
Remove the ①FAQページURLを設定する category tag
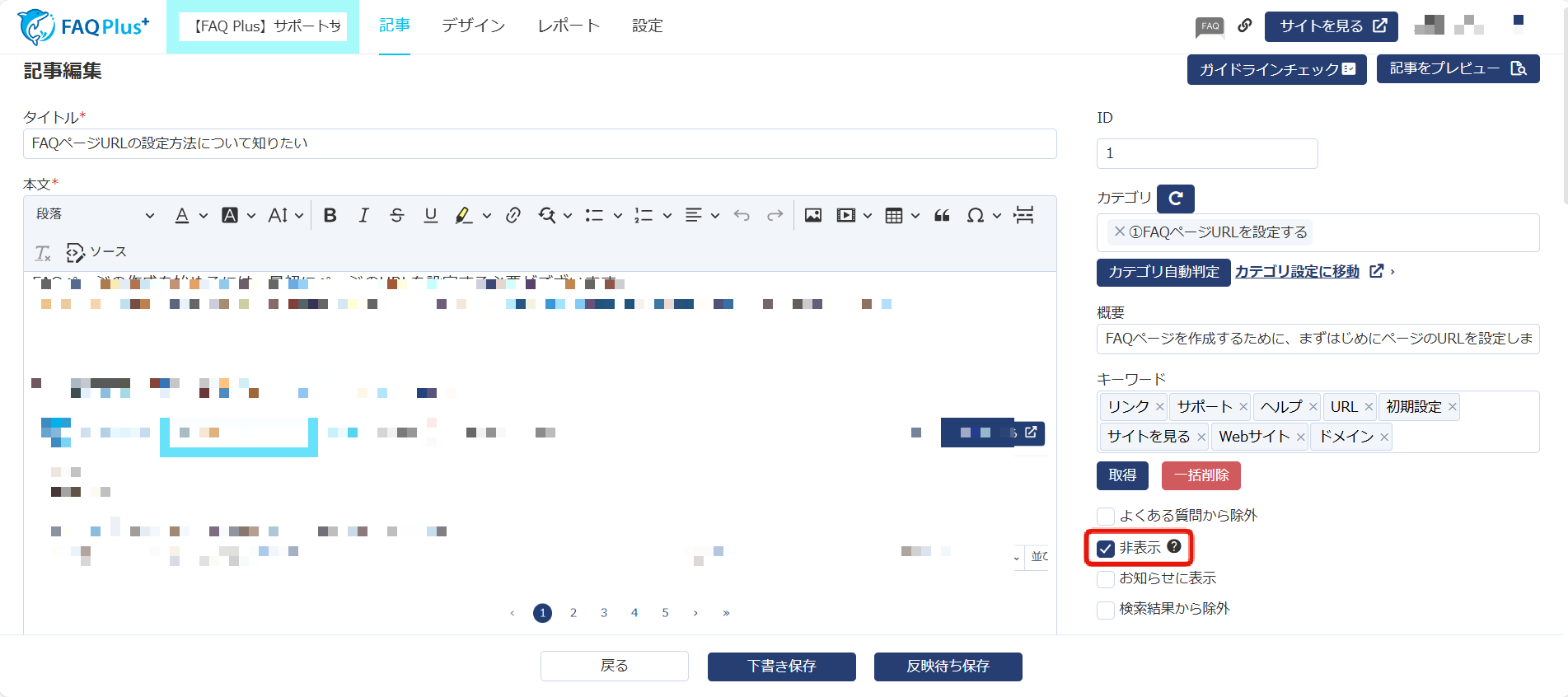[x=1120, y=232]
